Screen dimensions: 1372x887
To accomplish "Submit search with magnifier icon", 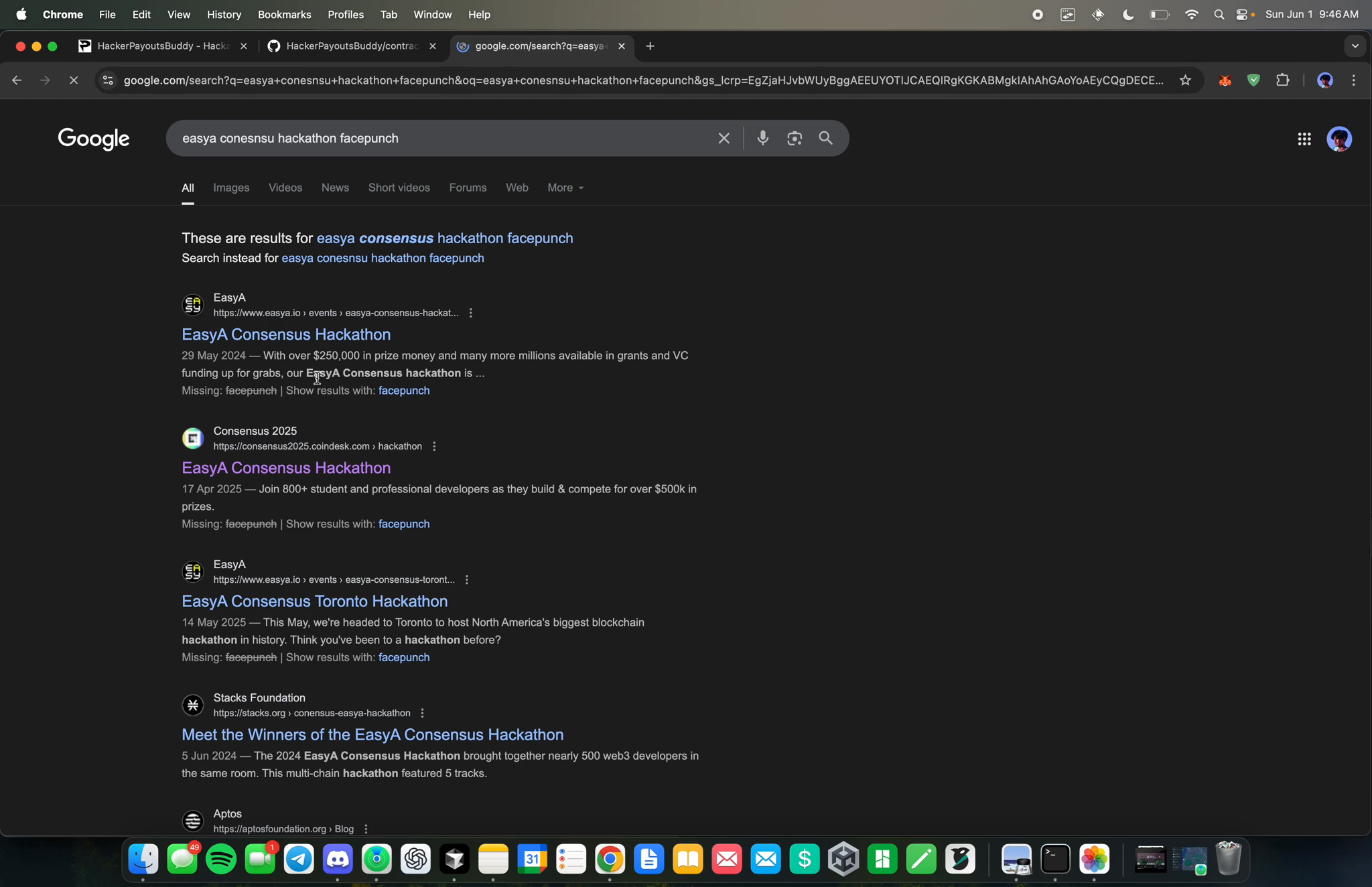I will click(825, 138).
